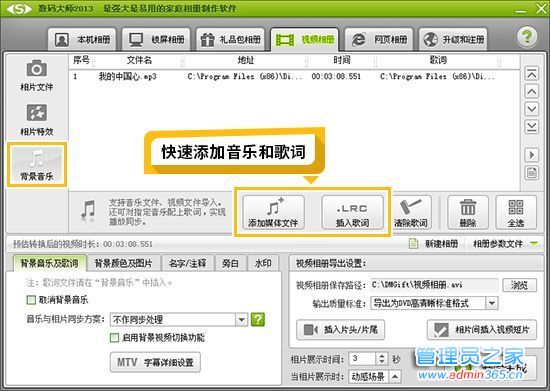Increase 相片展示时间 with up stepper arrow
Image resolution: width=550 pixels, height=391 pixels.
tap(382, 356)
